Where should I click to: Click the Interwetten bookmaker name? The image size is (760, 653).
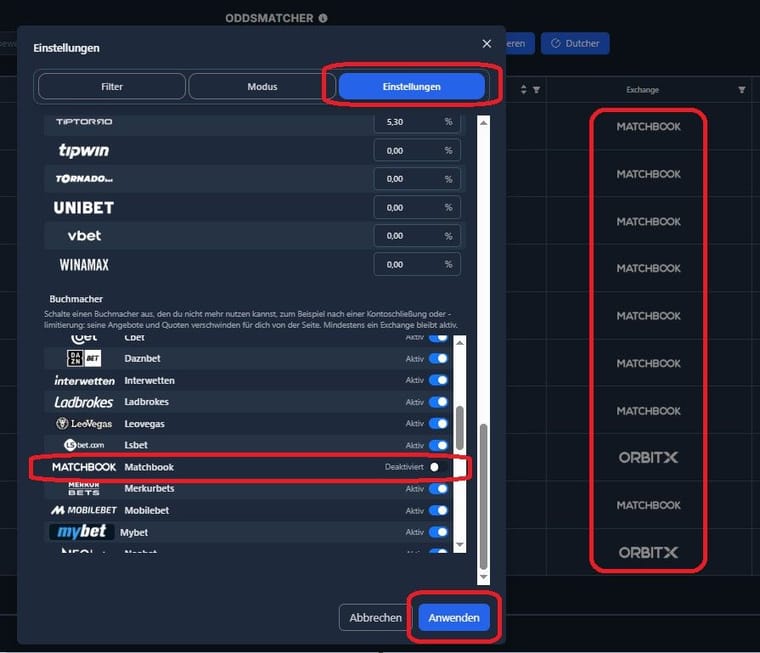click(x=149, y=381)
